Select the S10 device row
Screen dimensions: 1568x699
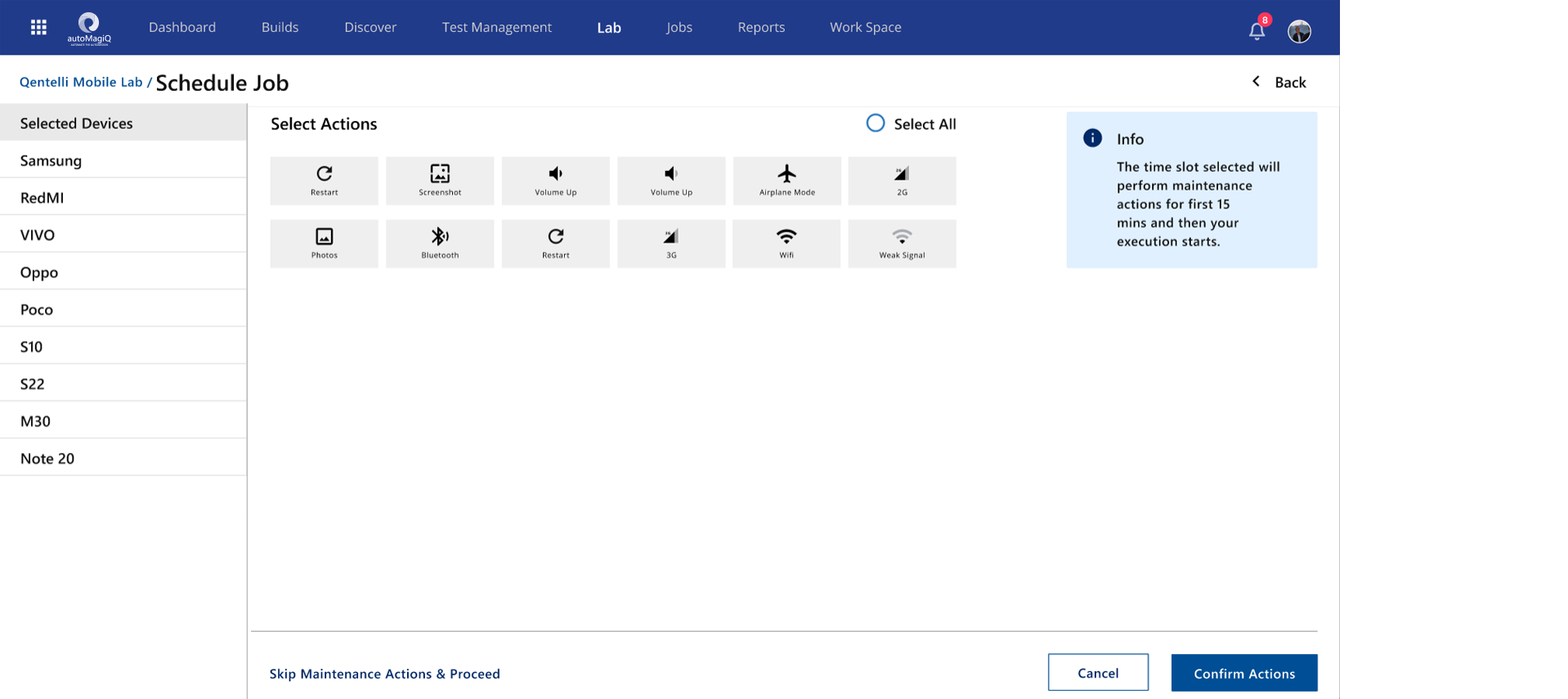123,347
